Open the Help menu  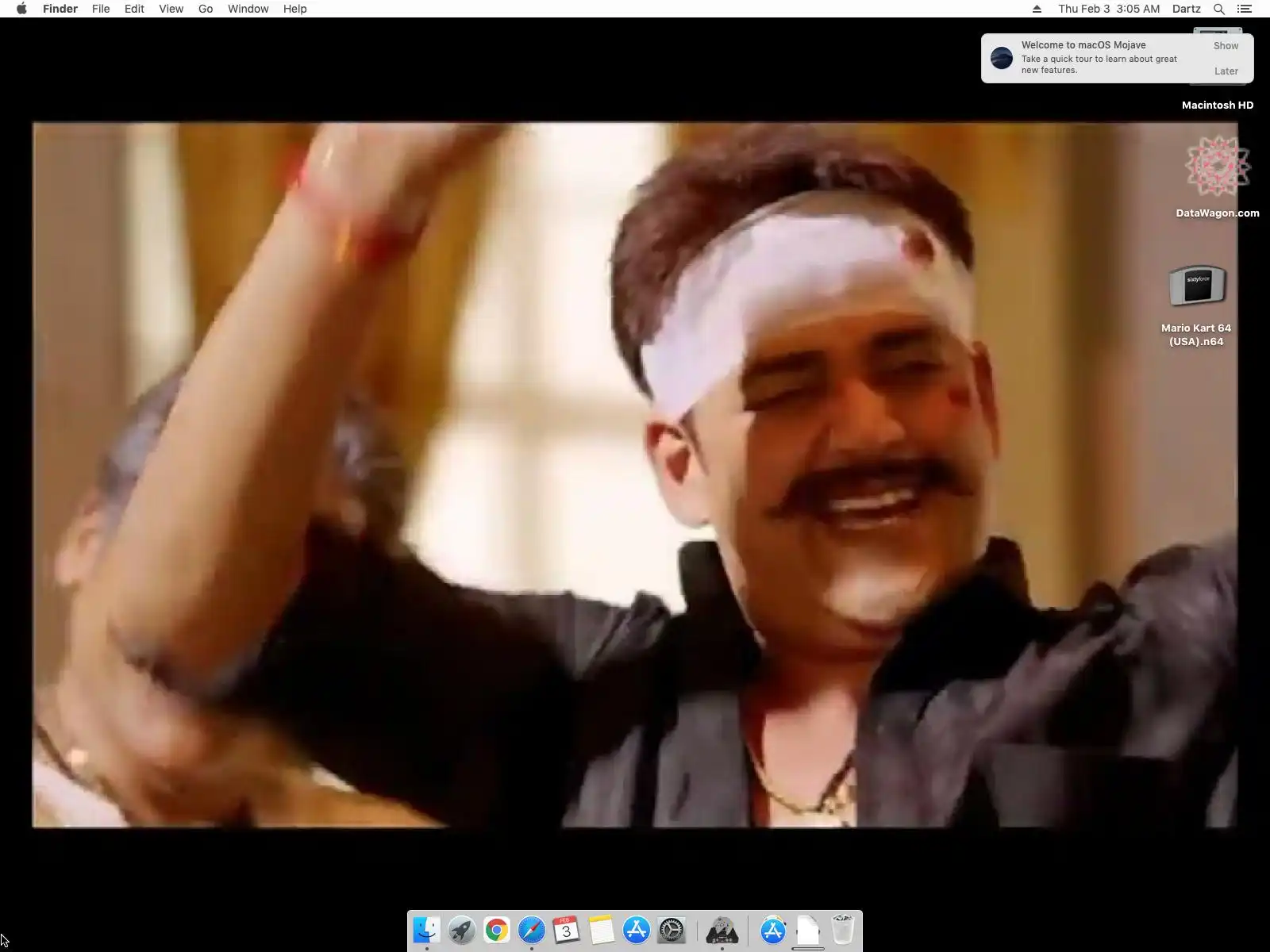click(x=294, y=9)
